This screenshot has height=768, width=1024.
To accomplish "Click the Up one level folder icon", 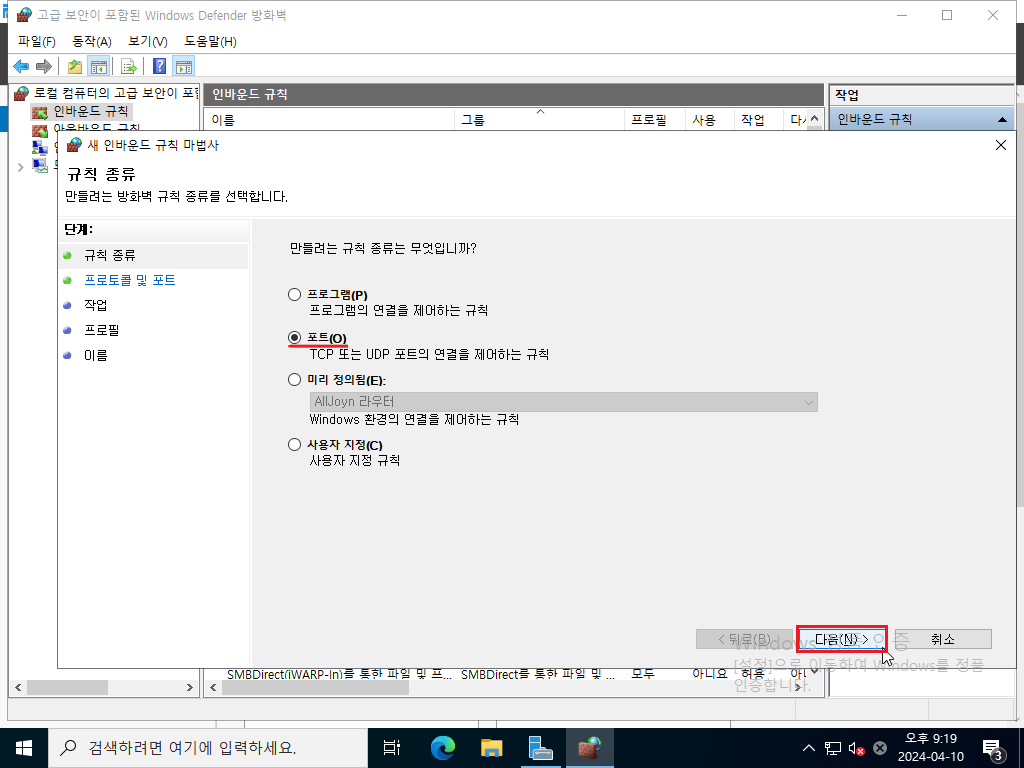I will point(75,66).
